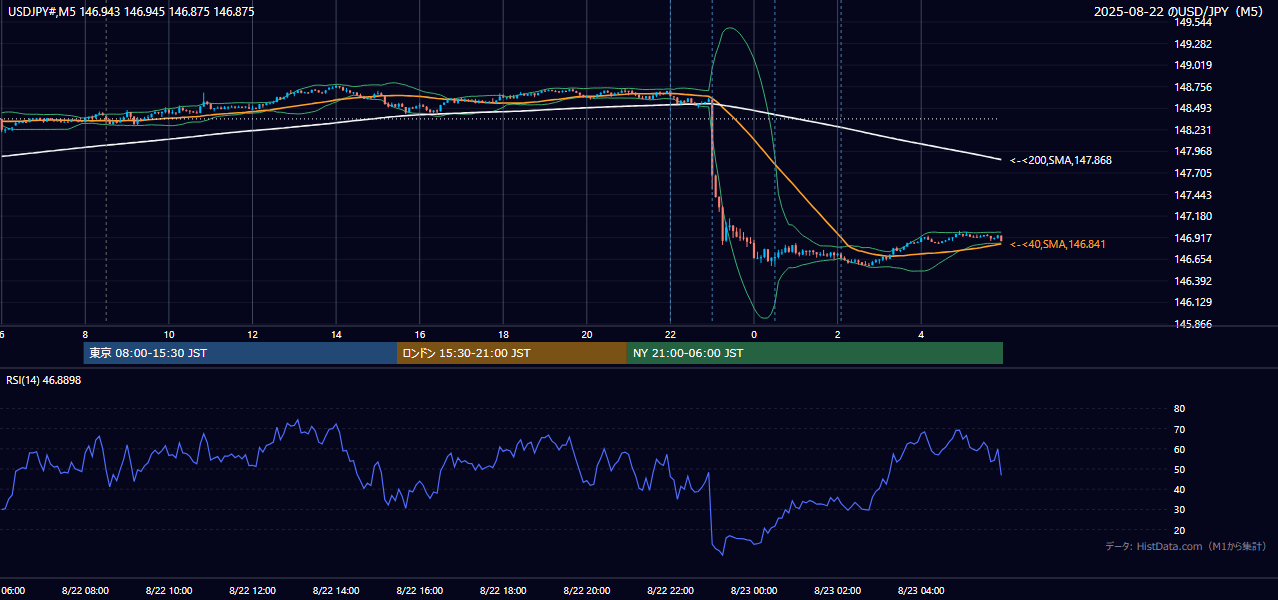This screenshot has height=600, width=1278.
Task: Click the Tokyo session bar 東京 08:00-15:30 JST
Action: (240, 353)
